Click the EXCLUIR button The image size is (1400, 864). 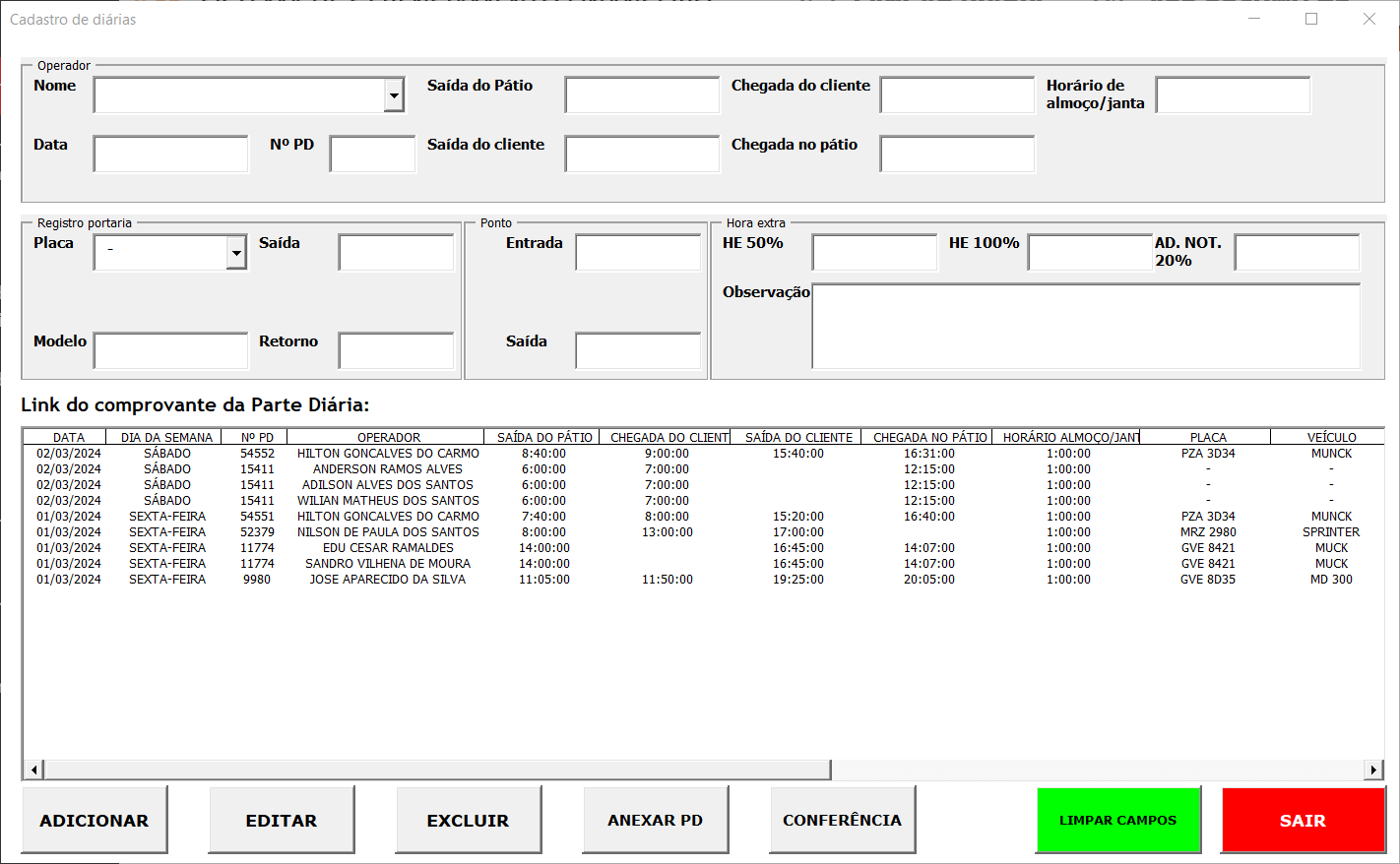point(468,820)
